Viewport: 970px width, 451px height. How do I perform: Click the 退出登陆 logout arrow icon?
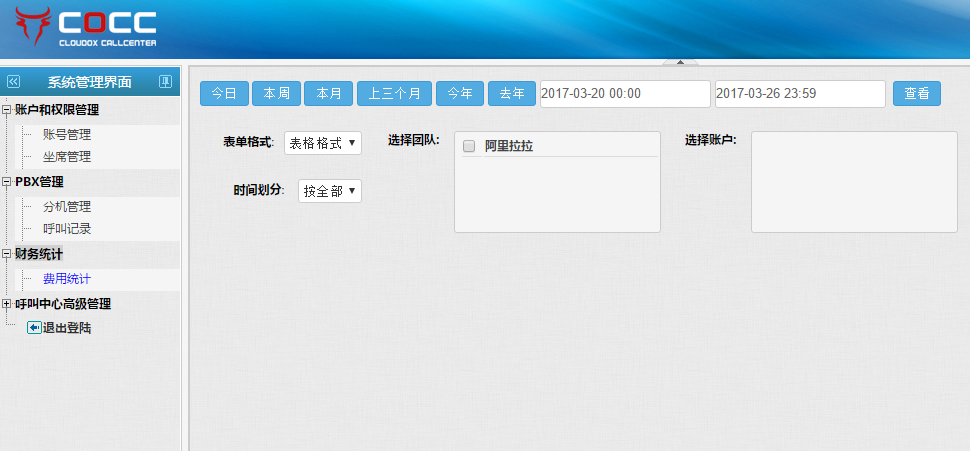[x=34, y=327]
